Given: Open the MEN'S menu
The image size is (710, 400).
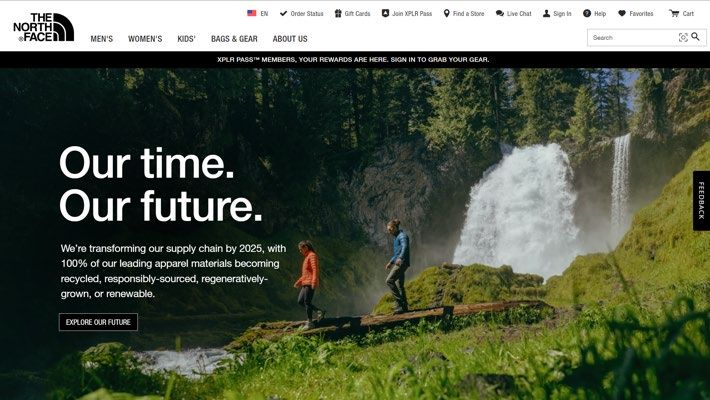Looking at the screenshot, I should pos(102,39).
